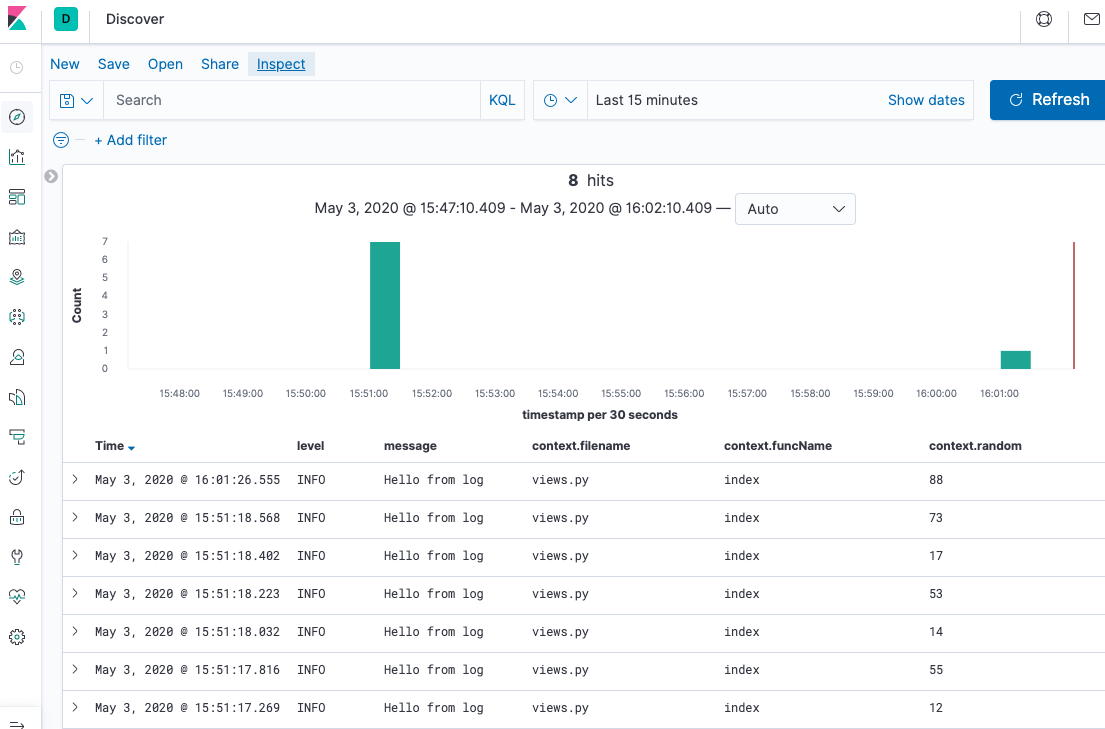Expand the row timestamped 15:51:17.816
The height and width of the screenshot is (729, 1105).
pos(75,670)
